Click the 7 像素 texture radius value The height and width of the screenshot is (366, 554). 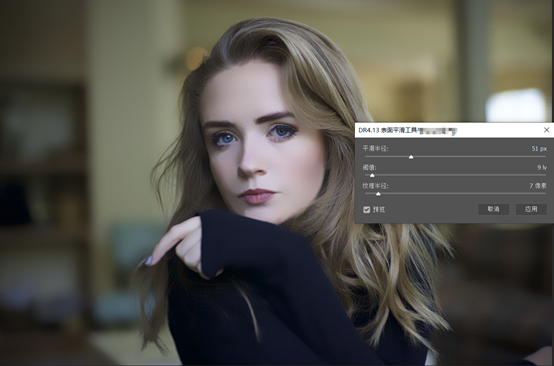(x=538, y=186)
